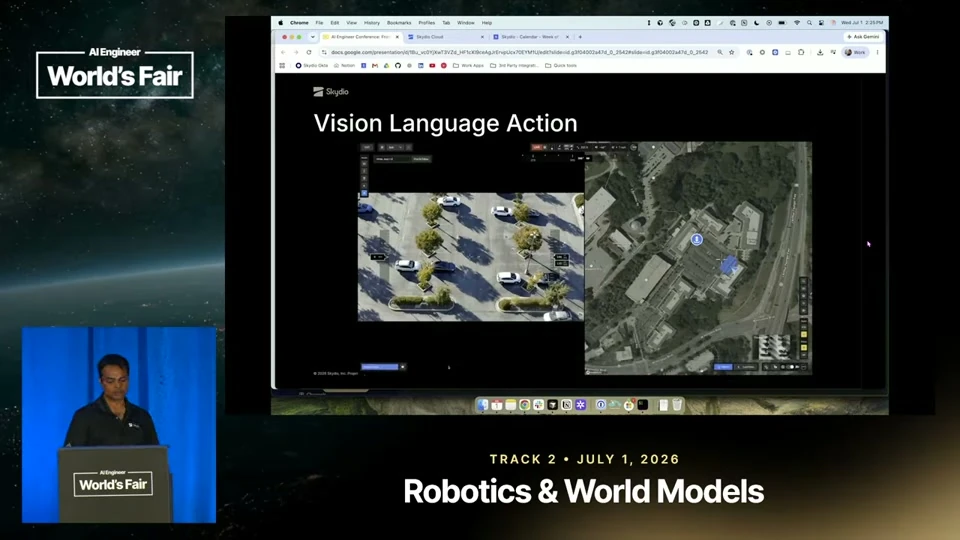Image resolution: width=960 pixels, height=540 pixels.
Task: Switch to the AI Engineer Conference tab
Action: (361, 37)
